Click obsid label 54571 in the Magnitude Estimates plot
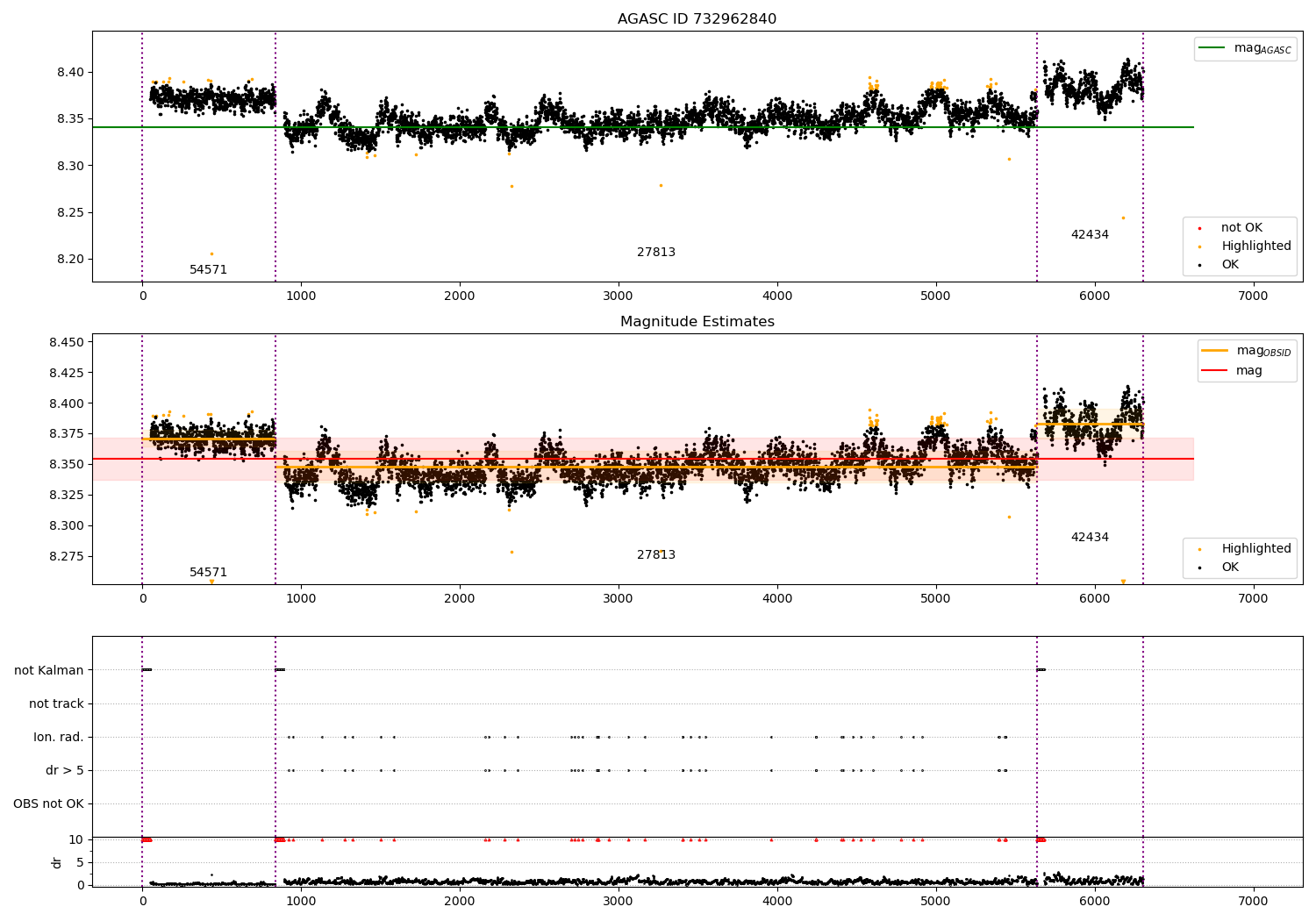Viewport: 1316px width, 921px height. (x=209, y=573)
